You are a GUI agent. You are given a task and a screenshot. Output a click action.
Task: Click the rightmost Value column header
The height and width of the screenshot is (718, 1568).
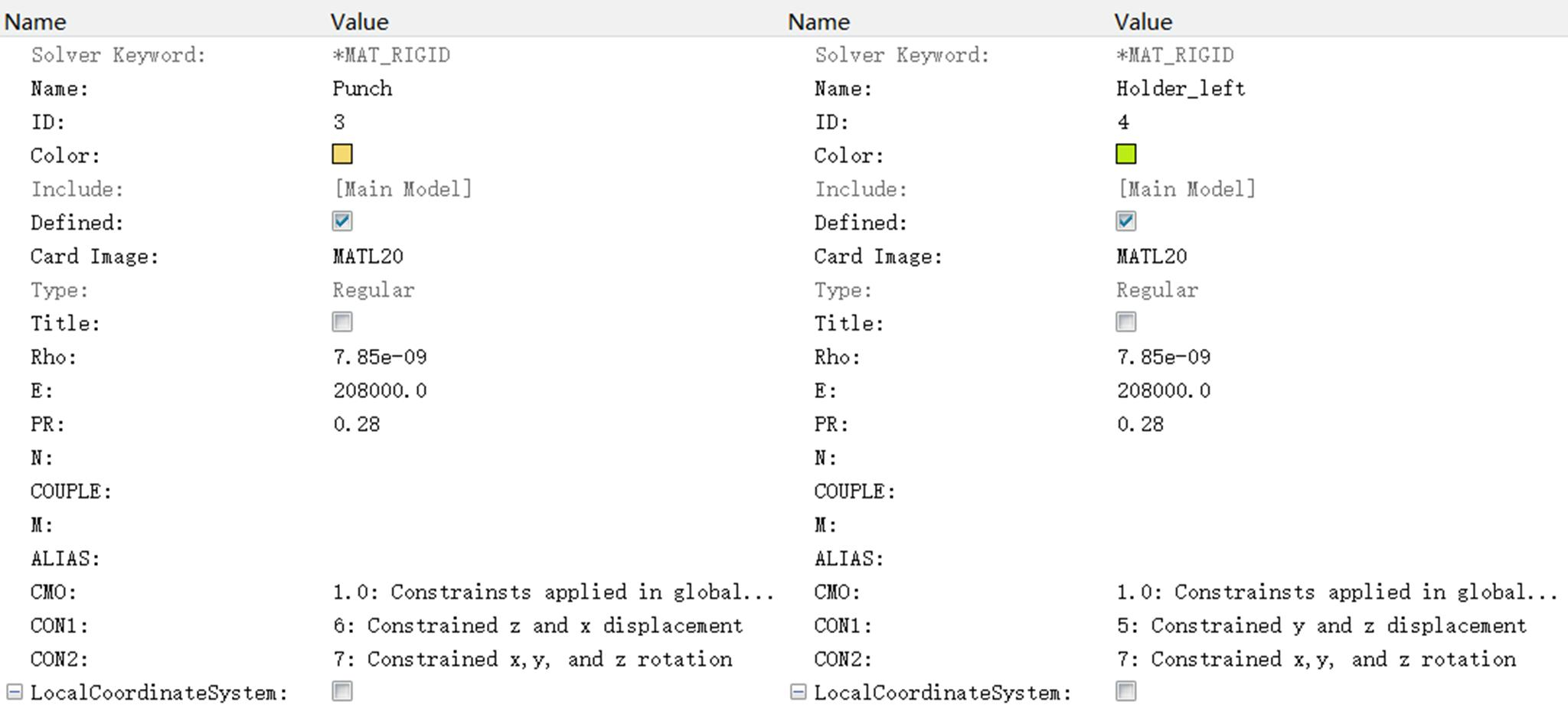tap(1142, 21)
